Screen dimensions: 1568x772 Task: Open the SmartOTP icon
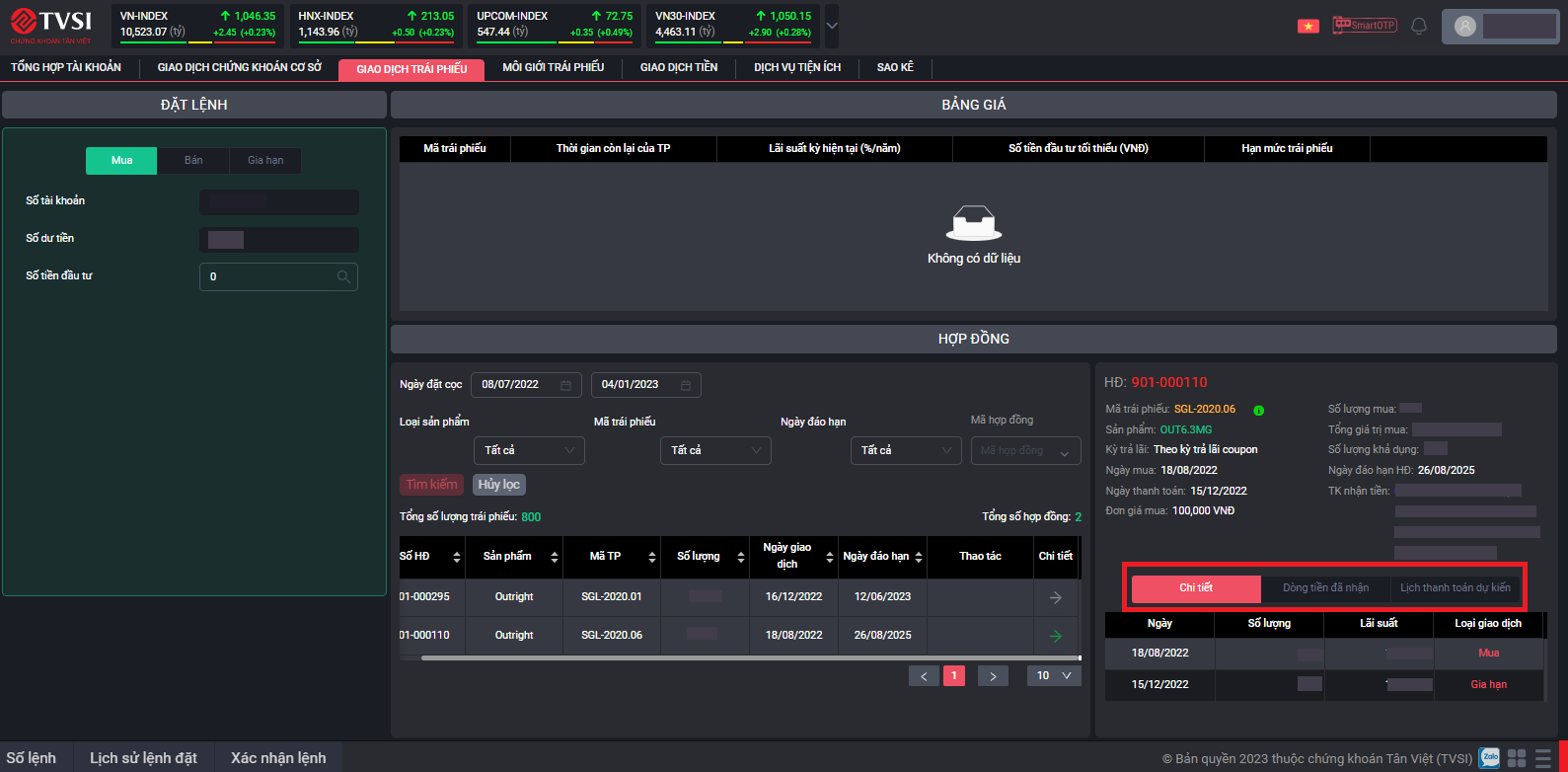pos(1364,26)
